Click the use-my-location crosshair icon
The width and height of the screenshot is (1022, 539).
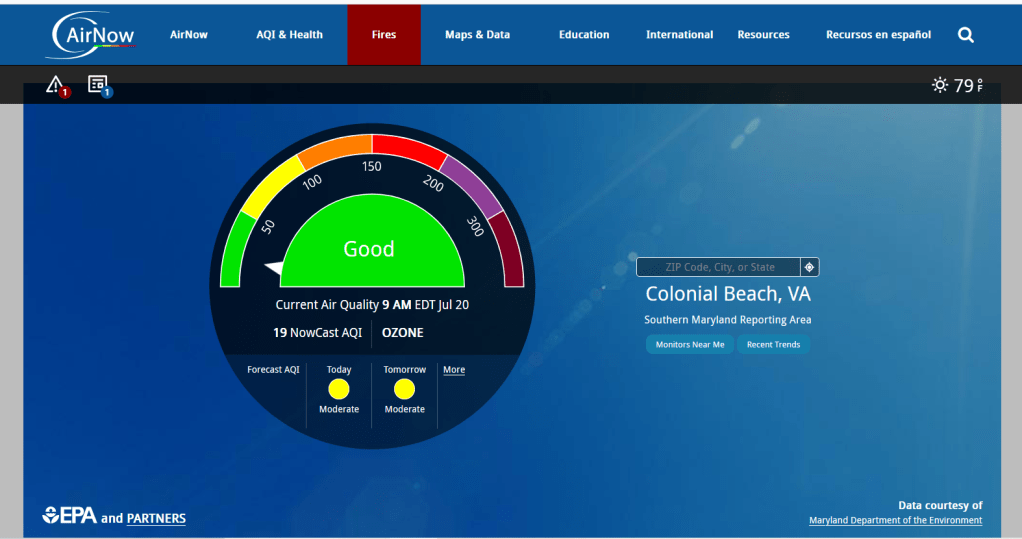pos(810,267)
